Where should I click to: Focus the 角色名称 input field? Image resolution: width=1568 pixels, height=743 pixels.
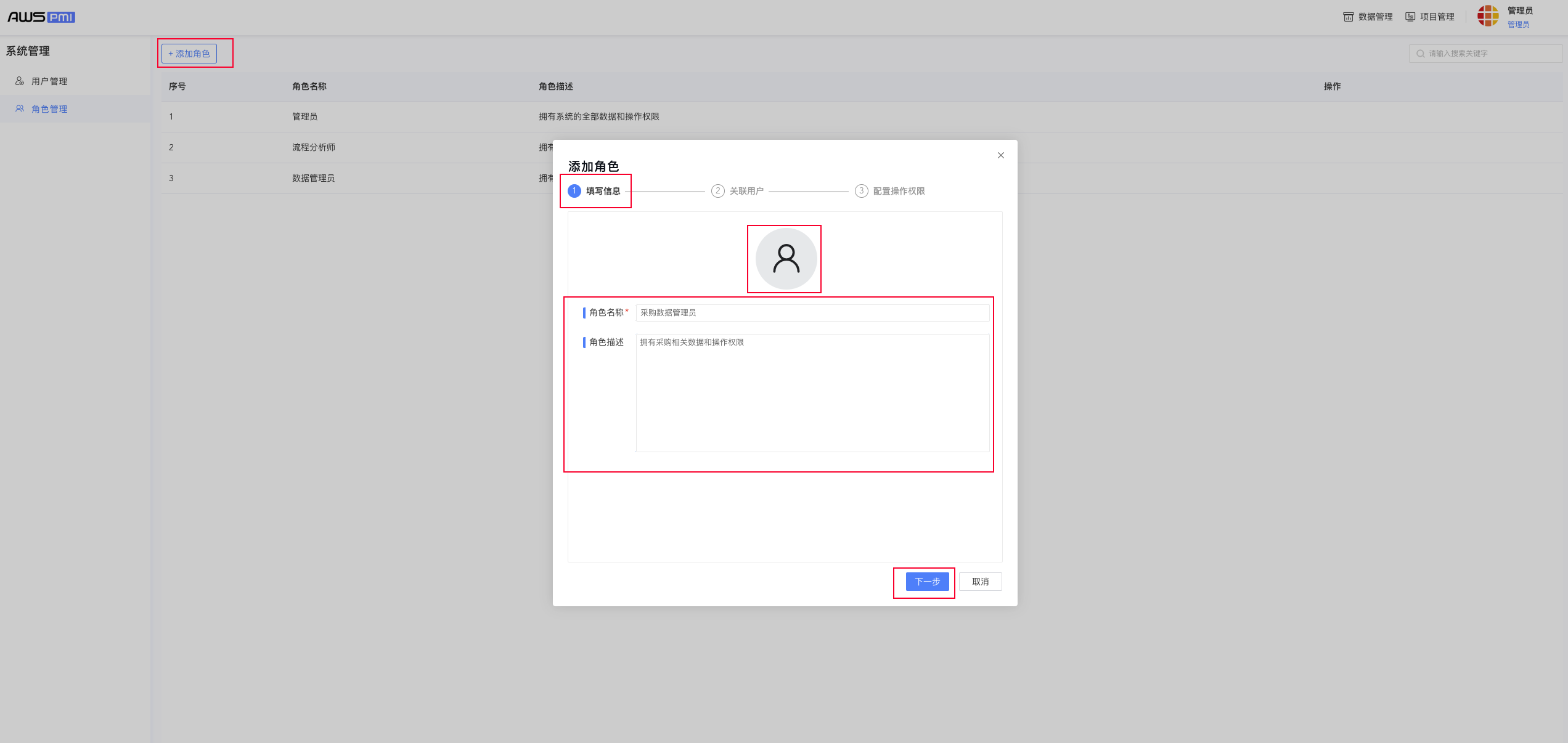coord(812,312)
